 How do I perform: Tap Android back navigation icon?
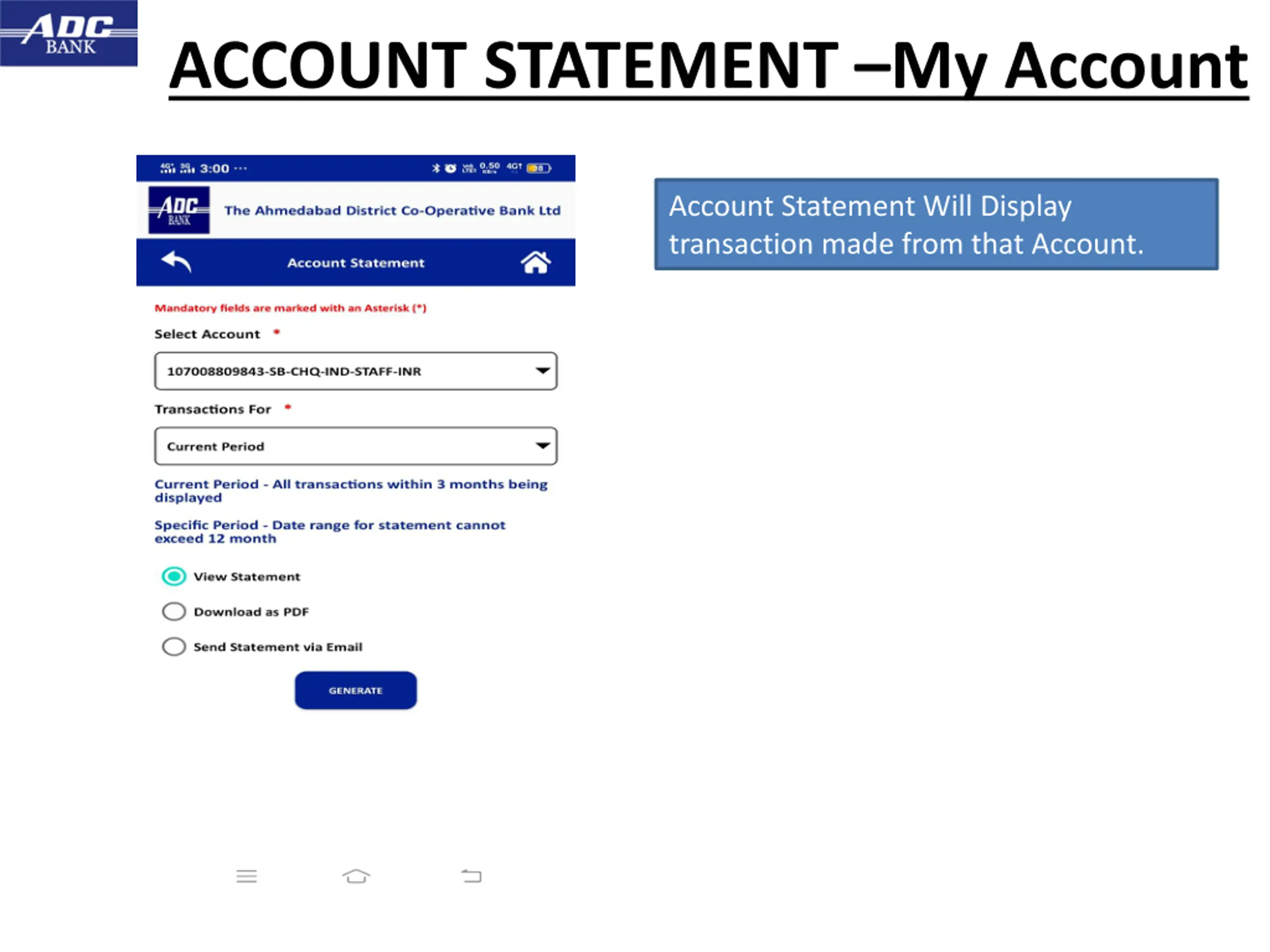(471, 876)
